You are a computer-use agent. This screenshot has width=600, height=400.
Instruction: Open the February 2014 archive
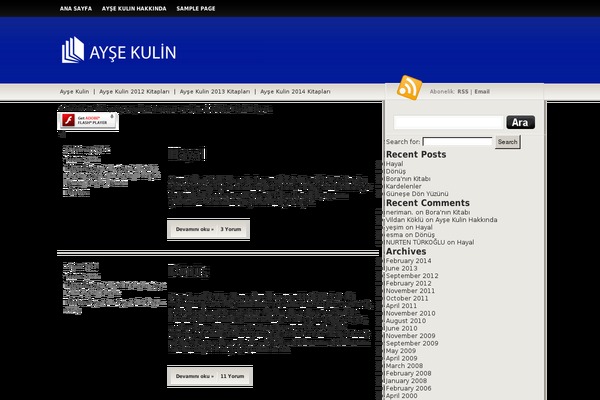[x=408, y=261]
